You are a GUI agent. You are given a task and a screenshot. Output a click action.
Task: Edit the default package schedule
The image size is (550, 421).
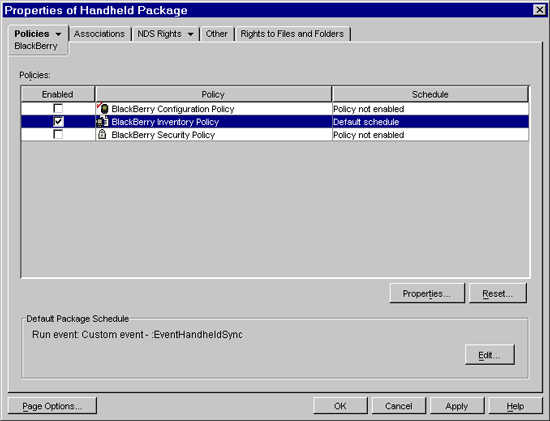[490, 355]
